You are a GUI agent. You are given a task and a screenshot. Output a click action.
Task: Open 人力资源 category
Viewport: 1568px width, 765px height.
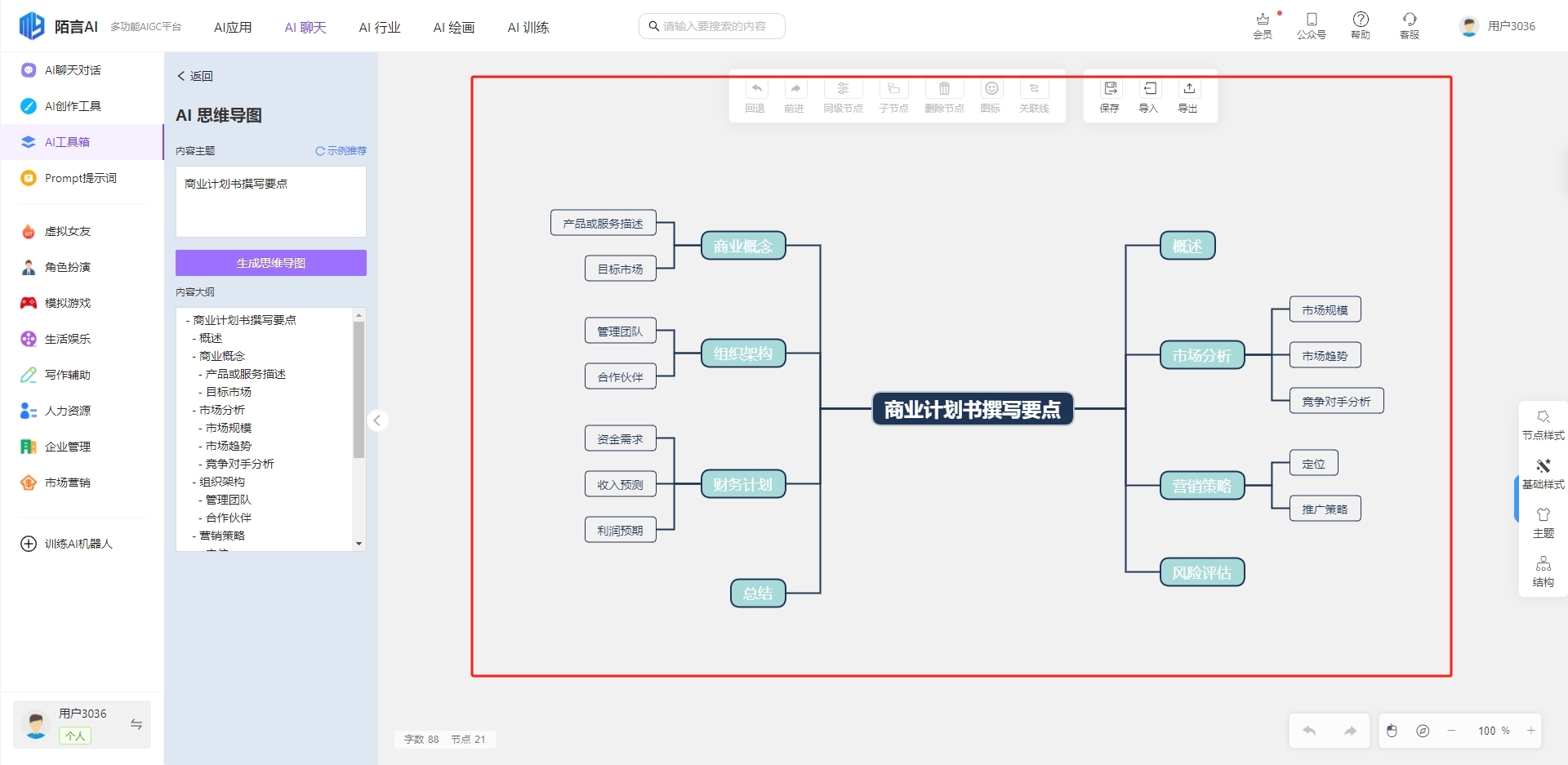coord(82,411)
